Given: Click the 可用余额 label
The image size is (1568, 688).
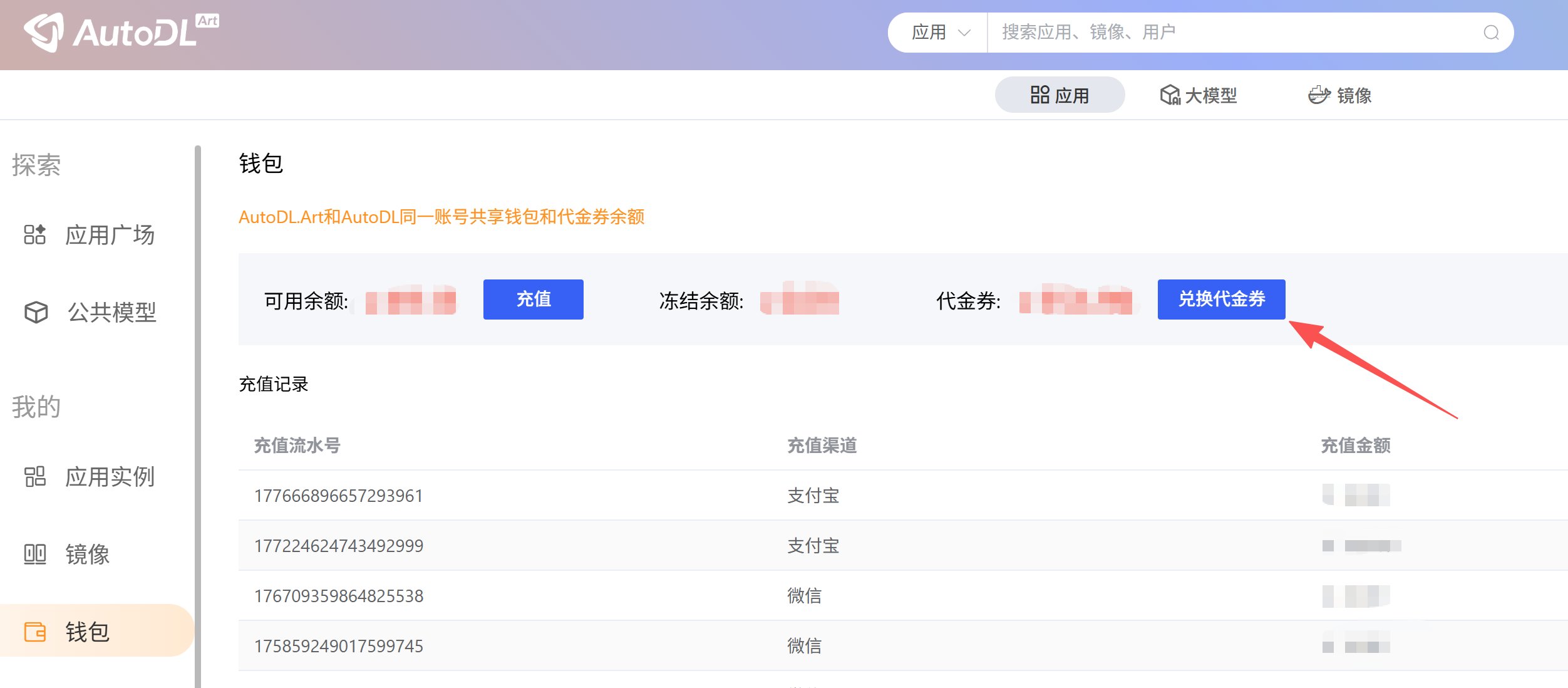Looking at the screenshot, I should point(306,301).
